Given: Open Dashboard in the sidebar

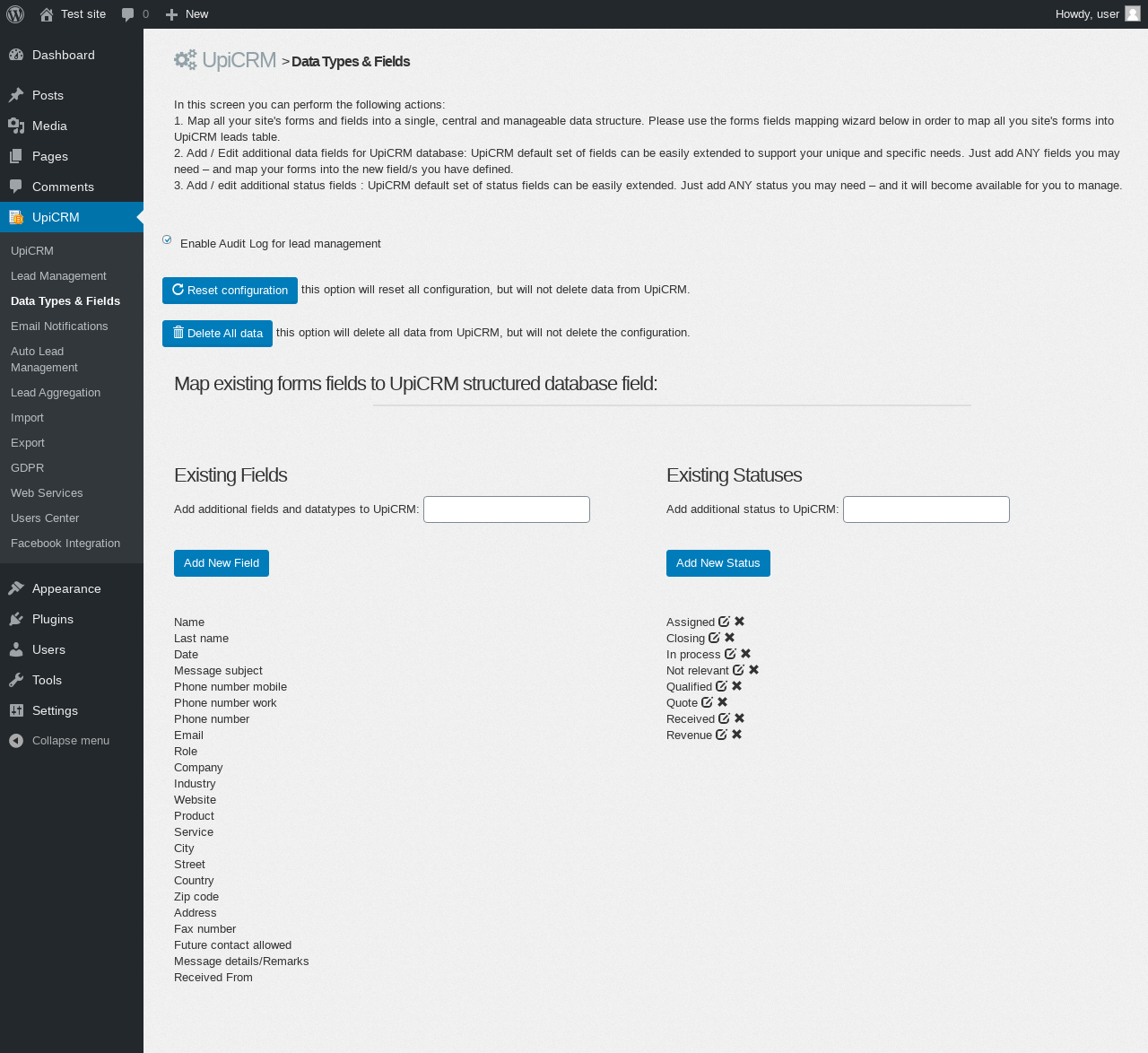Looking at the screenshot, I should 72,55.
